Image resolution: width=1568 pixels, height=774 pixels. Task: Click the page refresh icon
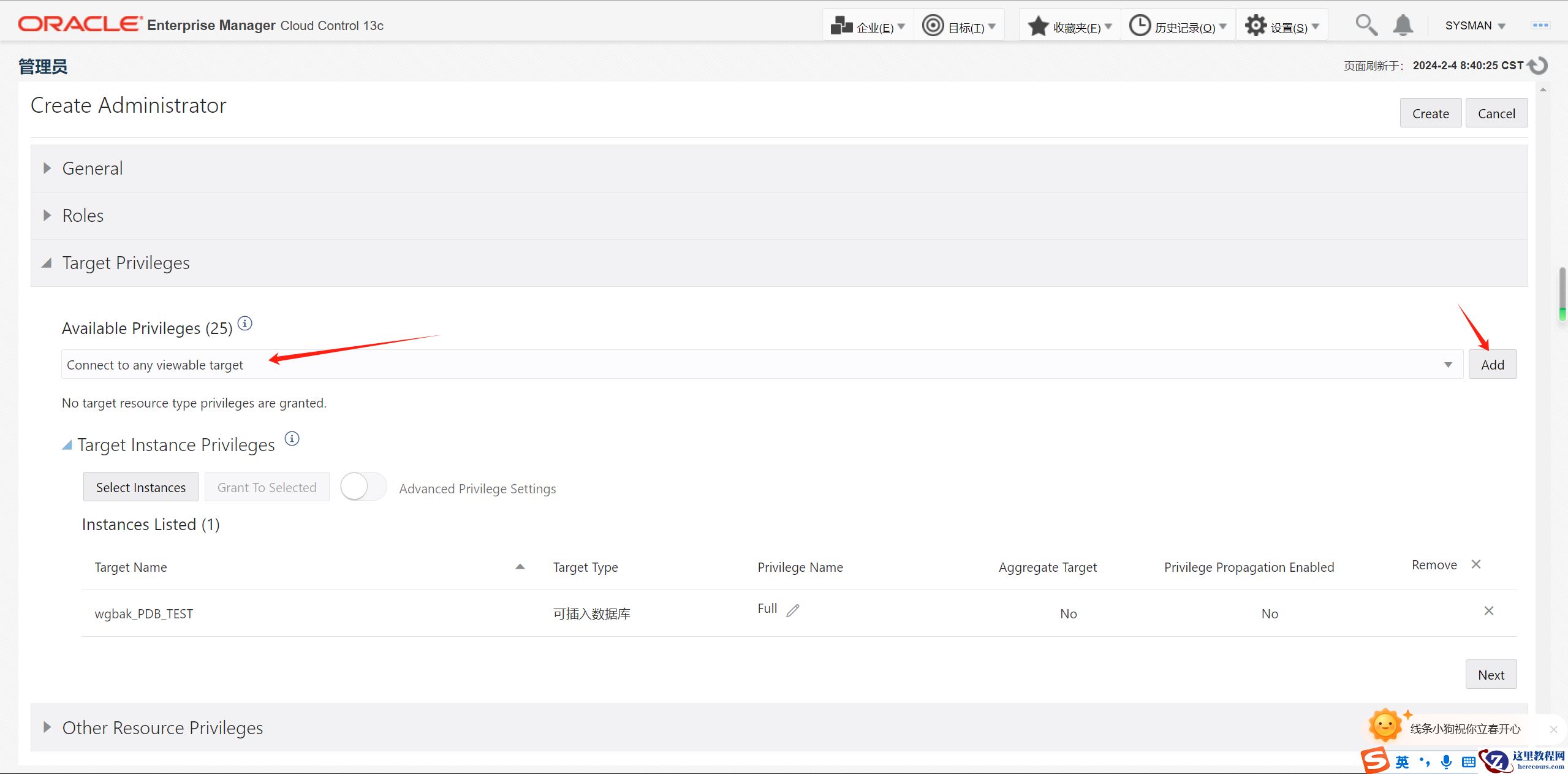click(x=1539, y=66)
